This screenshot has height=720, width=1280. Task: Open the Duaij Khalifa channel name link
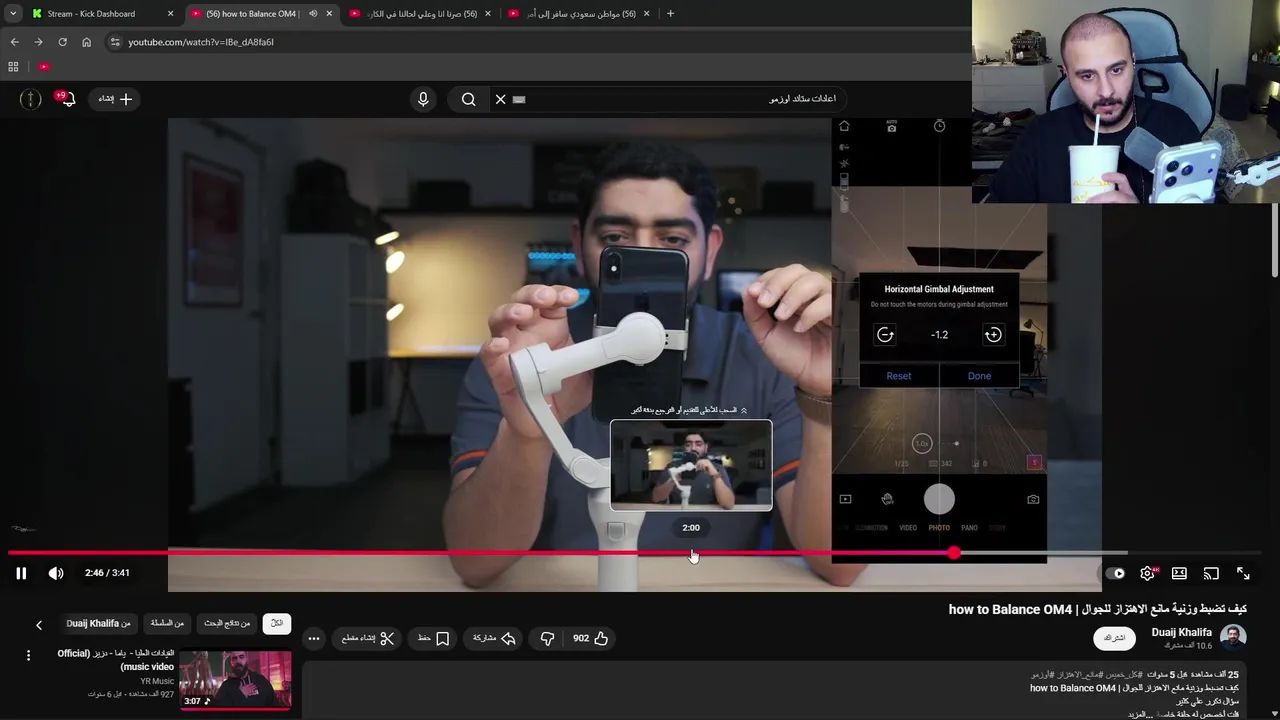(1181, 632)
